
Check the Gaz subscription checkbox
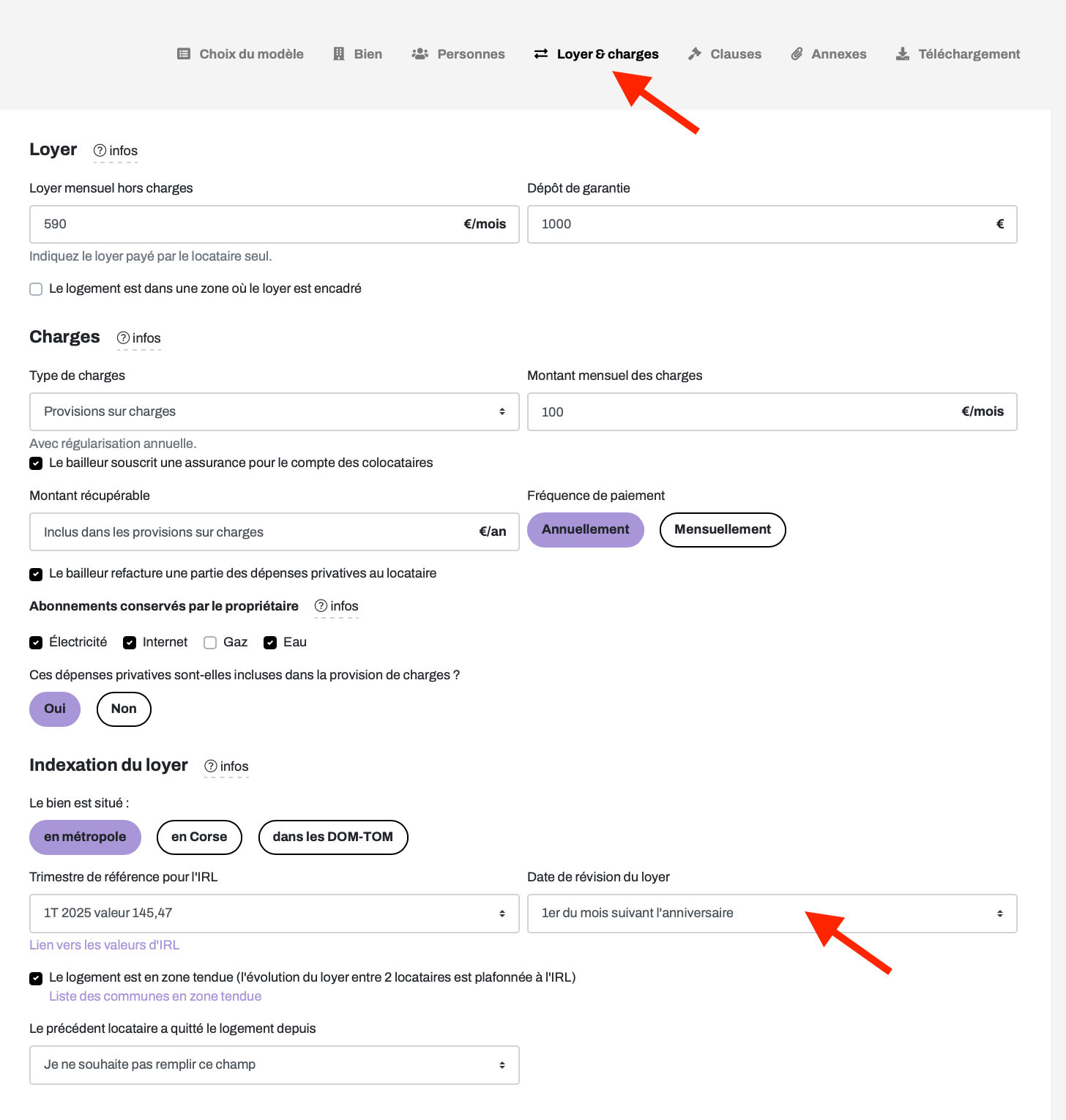tap(210, 643)
